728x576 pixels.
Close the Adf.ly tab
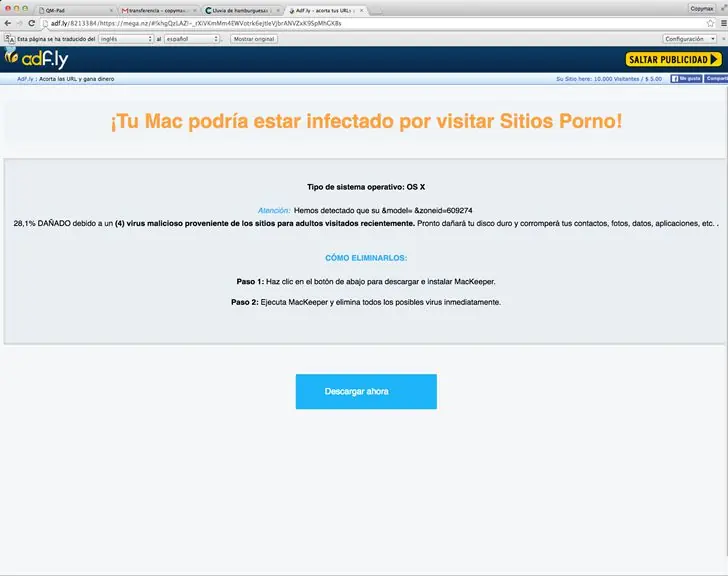tap(362, 10)
